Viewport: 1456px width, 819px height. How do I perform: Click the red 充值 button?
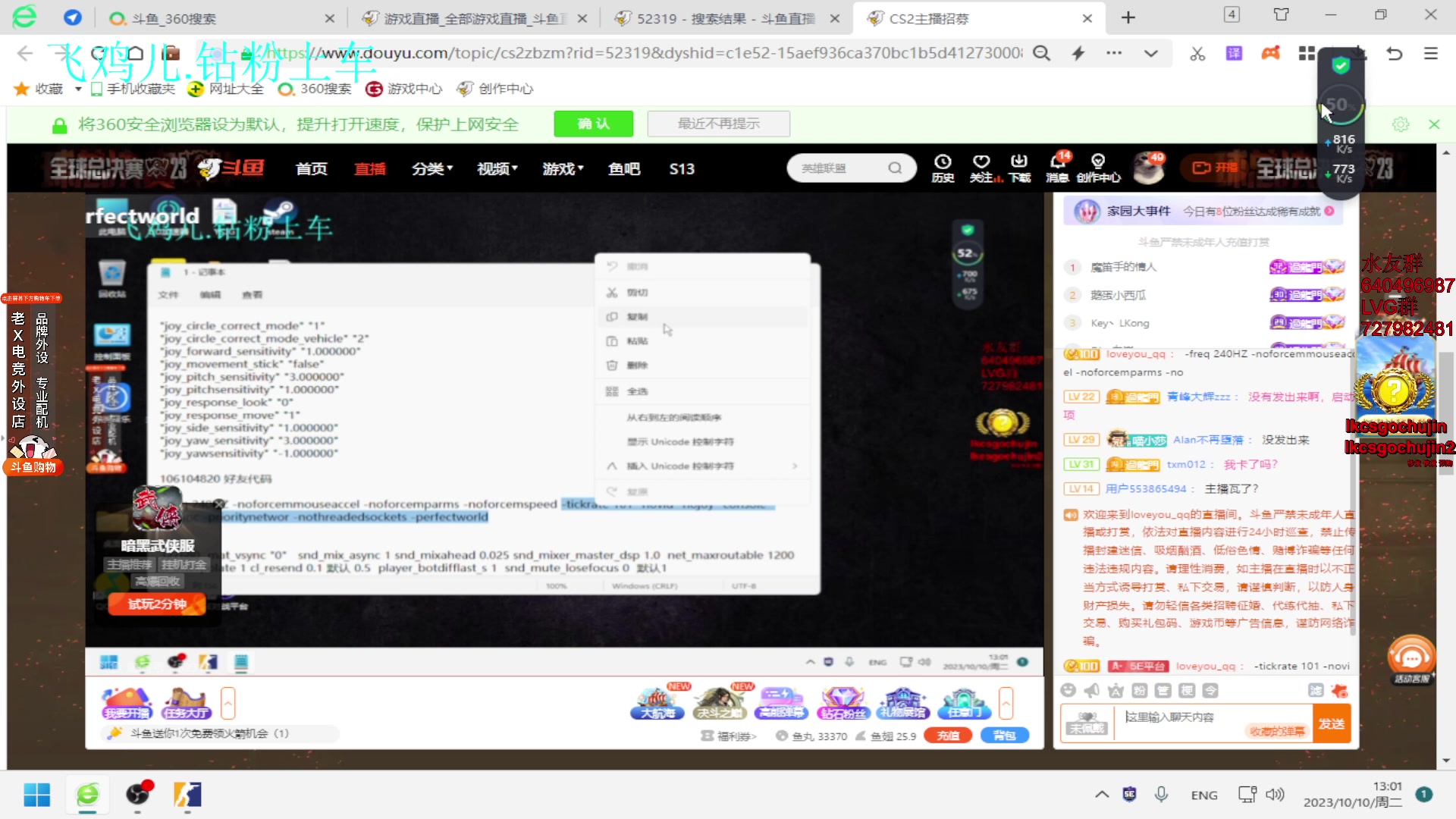(948, 735)
